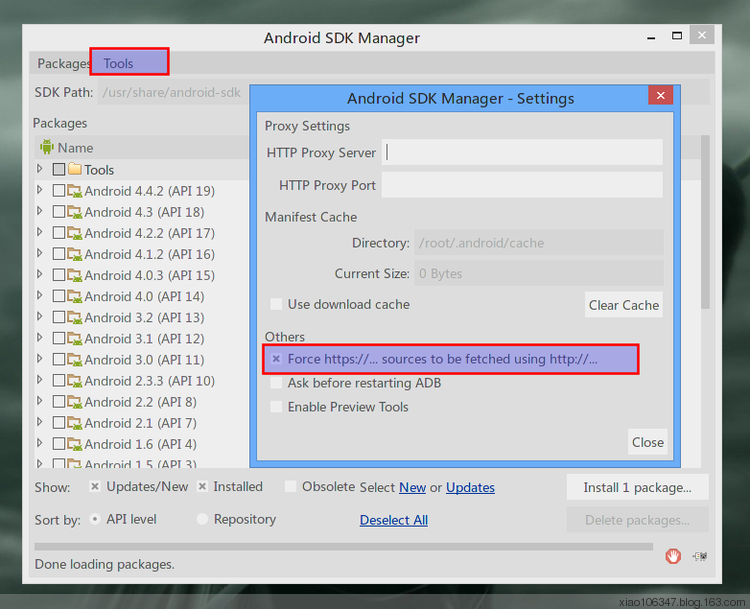
Task: Click the Delete packages button
Action: pos(637,520)
